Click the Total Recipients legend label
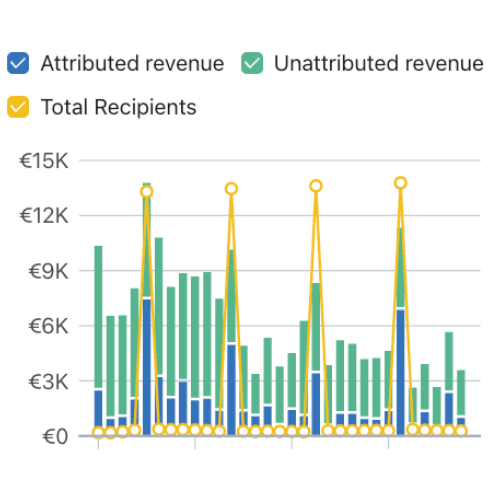Screen dimensions: 500x500 119,107
